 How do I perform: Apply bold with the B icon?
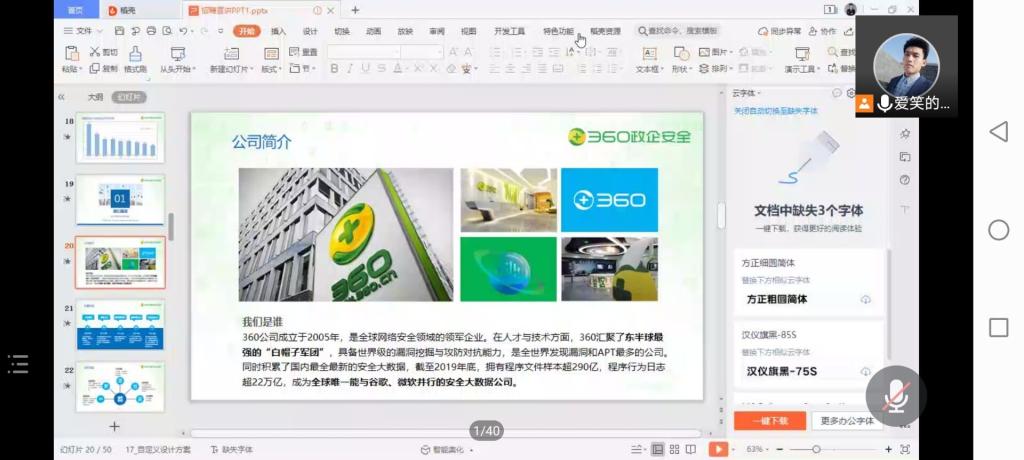(334, 69)
